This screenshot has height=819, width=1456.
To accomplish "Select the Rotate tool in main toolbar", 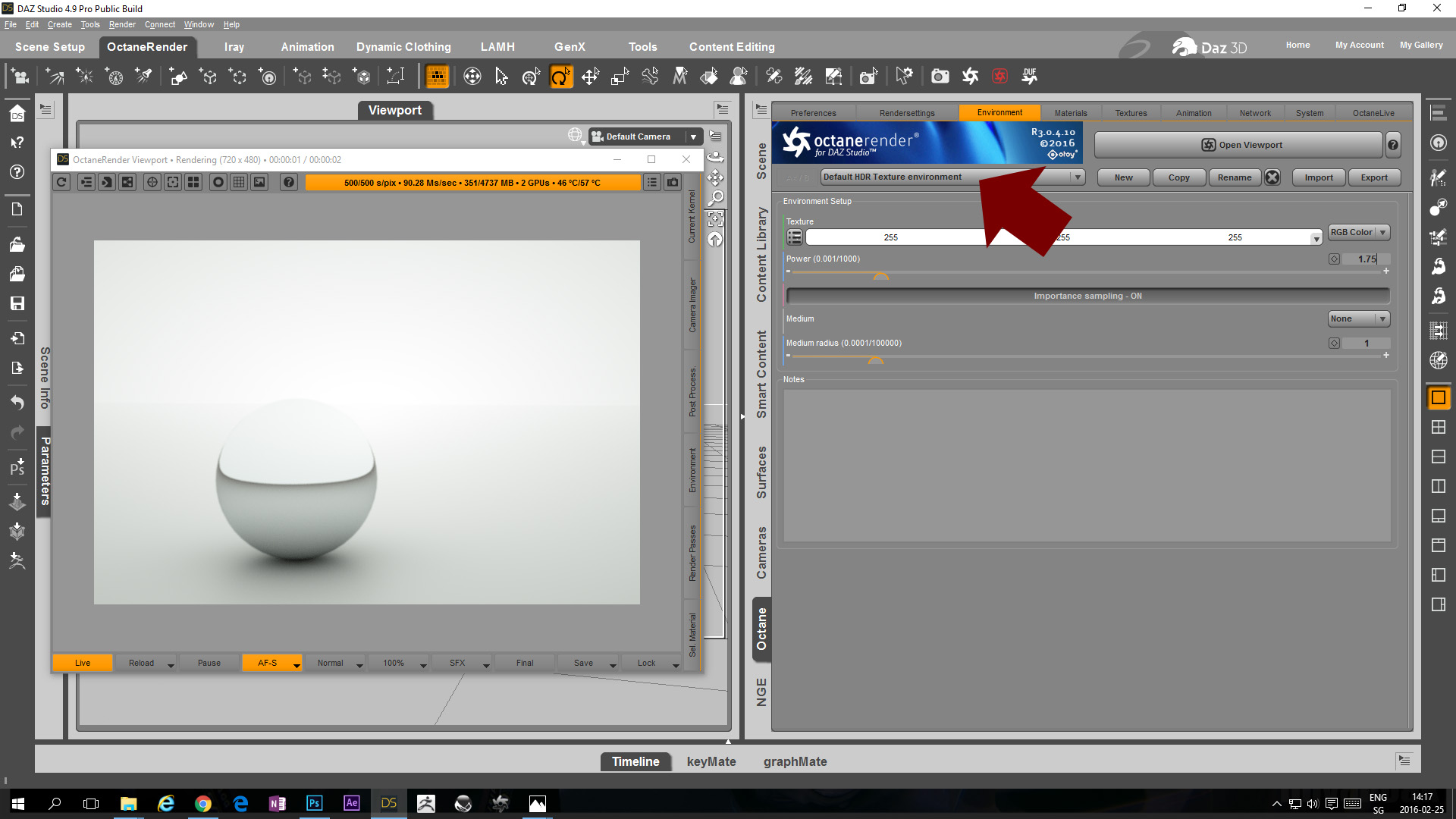I will coord(560,77).
